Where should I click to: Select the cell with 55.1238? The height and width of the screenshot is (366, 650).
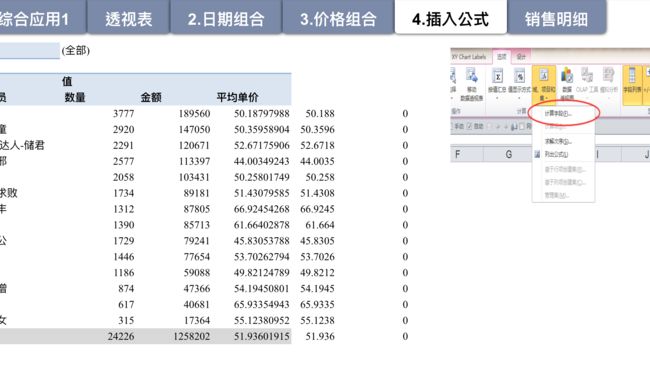point(318,320)
